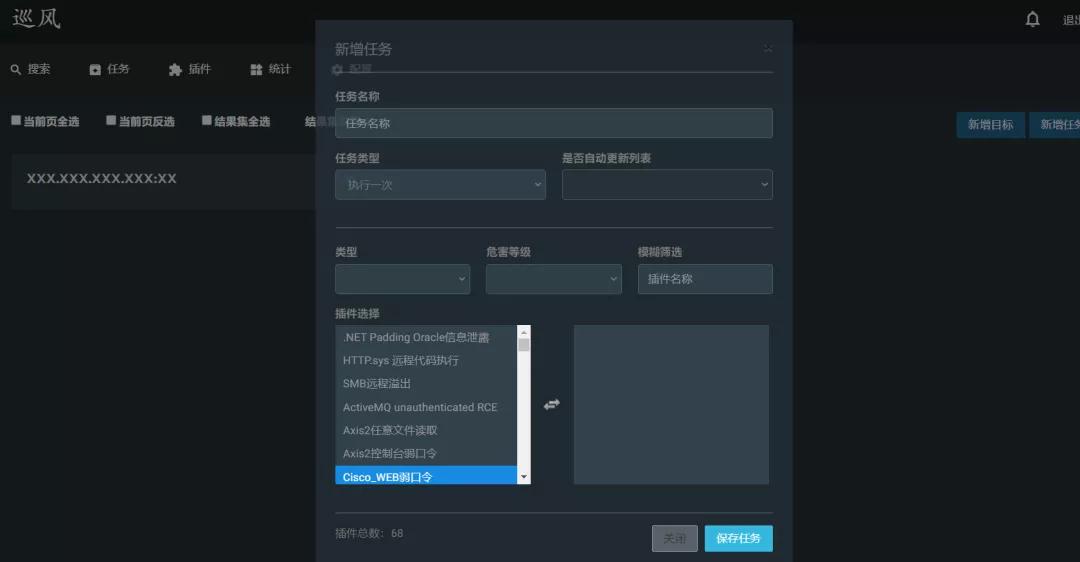Select ActiveMQ unauthenticated RCE plugin

[426, 407]
